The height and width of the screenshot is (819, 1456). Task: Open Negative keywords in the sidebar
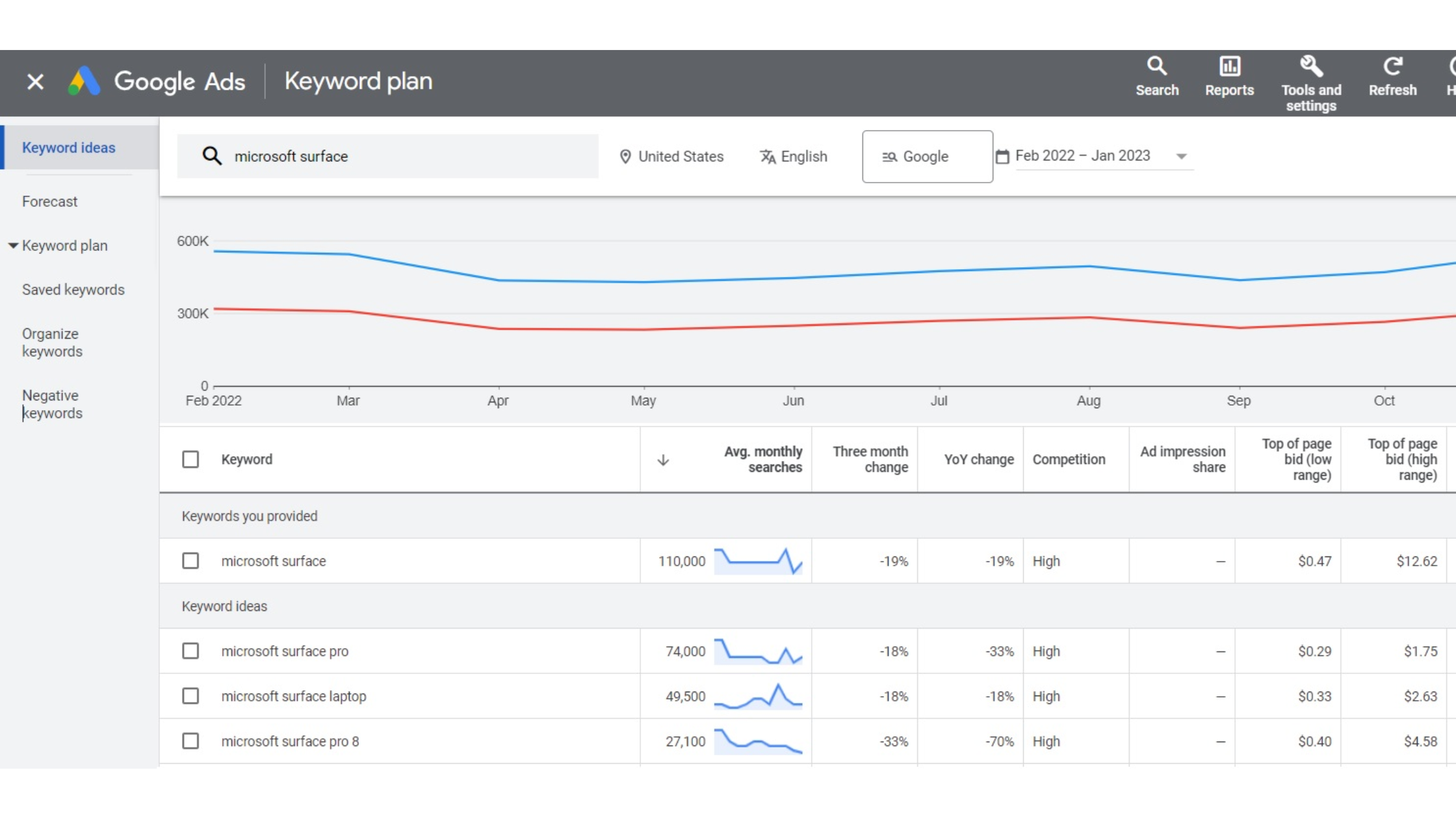coord(52,404)
